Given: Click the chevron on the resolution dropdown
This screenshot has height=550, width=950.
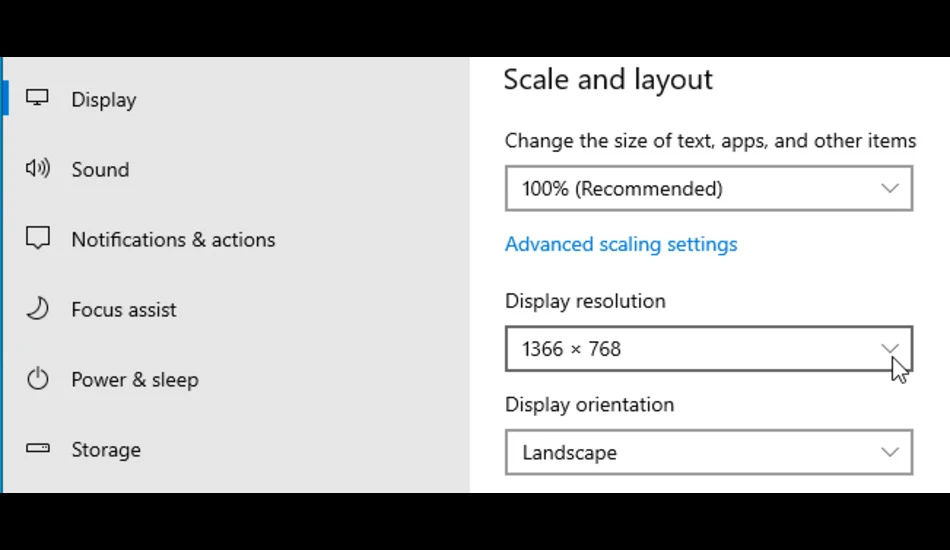Looking at the screenshot, I should tap(889, 348).
